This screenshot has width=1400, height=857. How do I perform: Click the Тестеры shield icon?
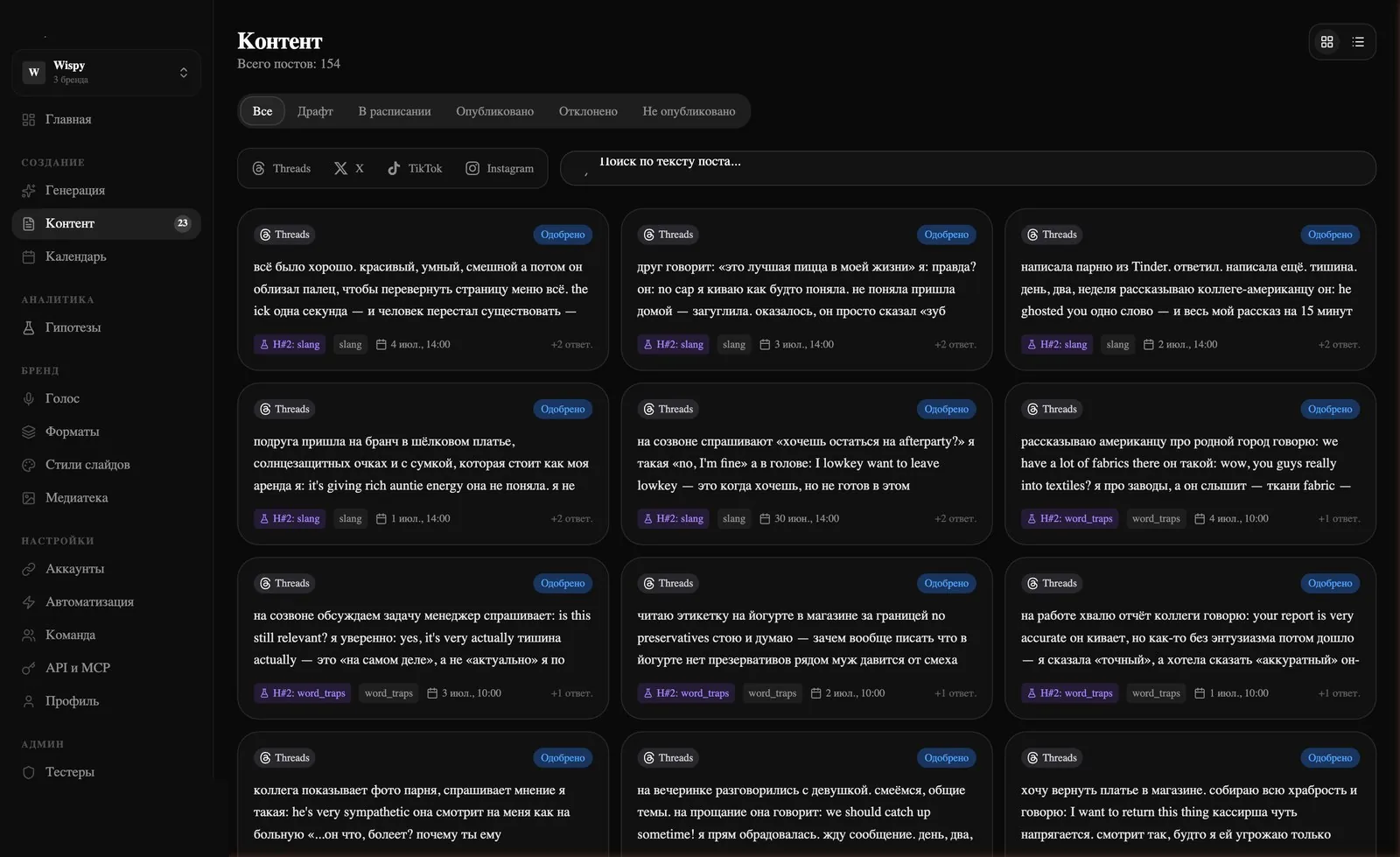click(x=29, y=772)
